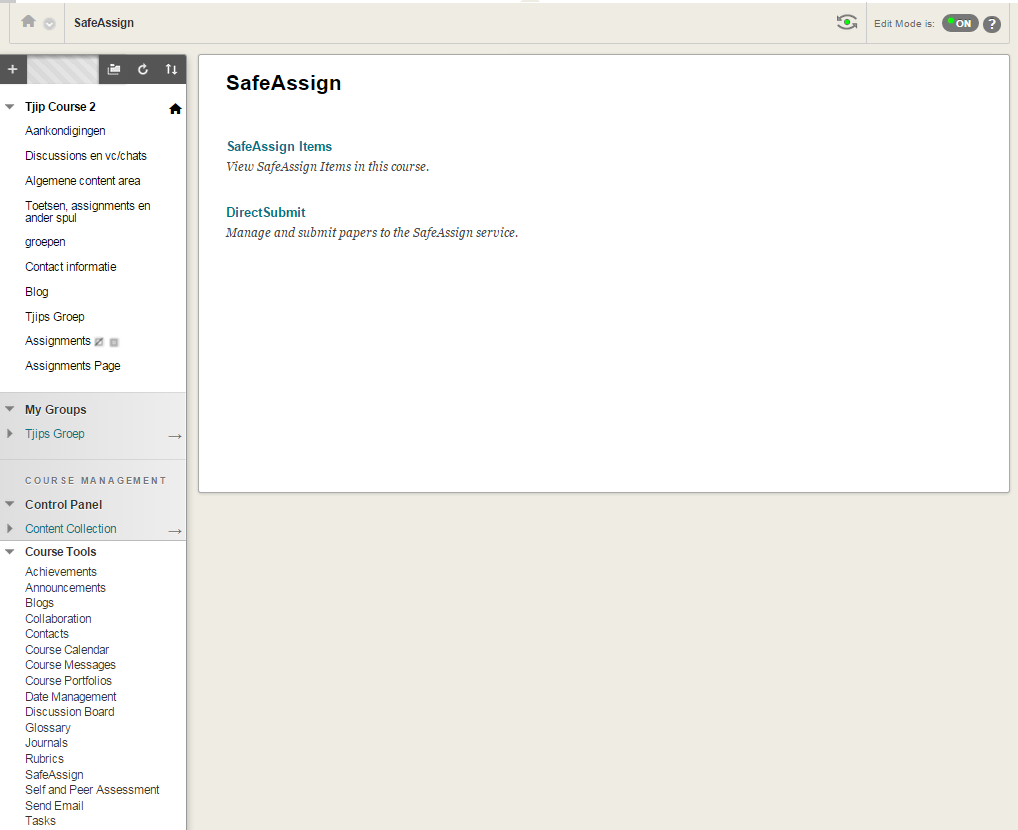Click the plus add menu item button

point(13,69)
